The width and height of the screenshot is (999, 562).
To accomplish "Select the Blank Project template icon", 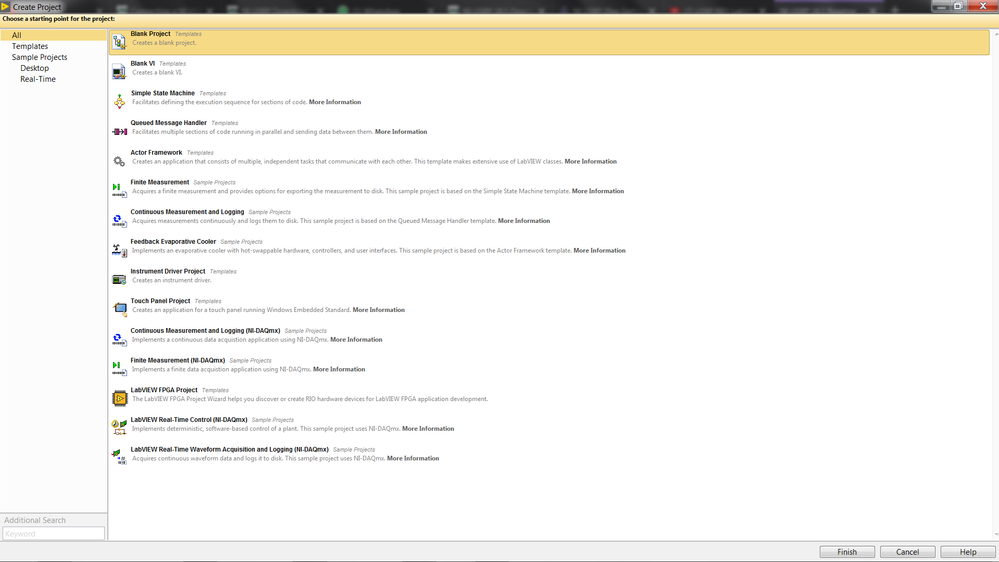I will [x=119, y=42].
